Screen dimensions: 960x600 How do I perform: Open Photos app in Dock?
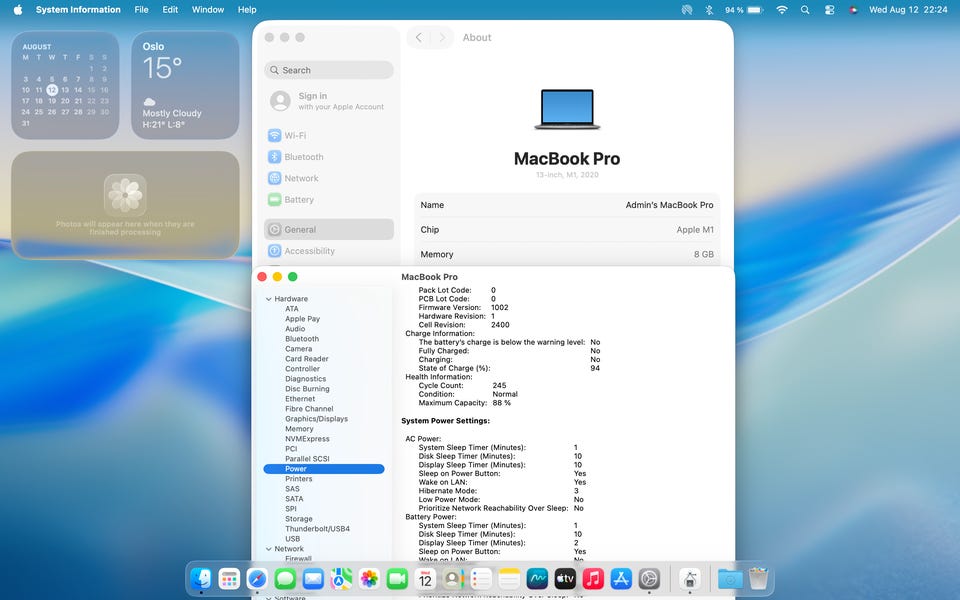(369, 578)
